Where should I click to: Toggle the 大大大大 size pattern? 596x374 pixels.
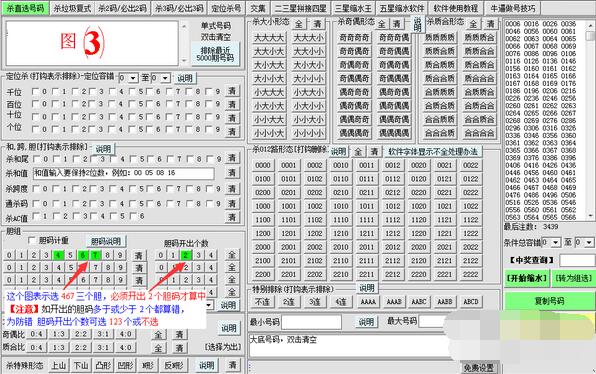(x=269, y=38)
